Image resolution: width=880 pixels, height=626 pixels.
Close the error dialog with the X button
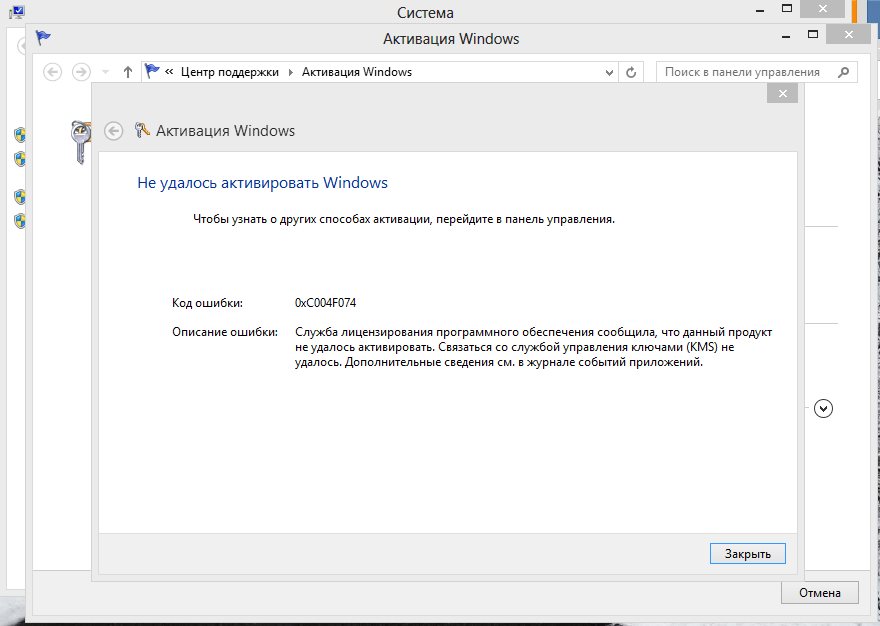click(782, 93)
